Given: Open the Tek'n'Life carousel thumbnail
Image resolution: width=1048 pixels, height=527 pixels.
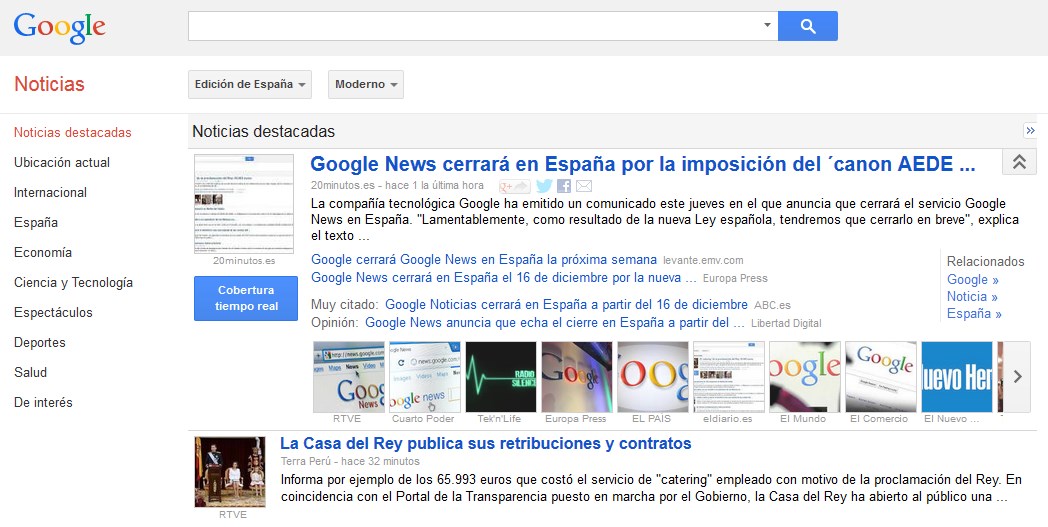Looking at the screenshot, I should [501, 377].
